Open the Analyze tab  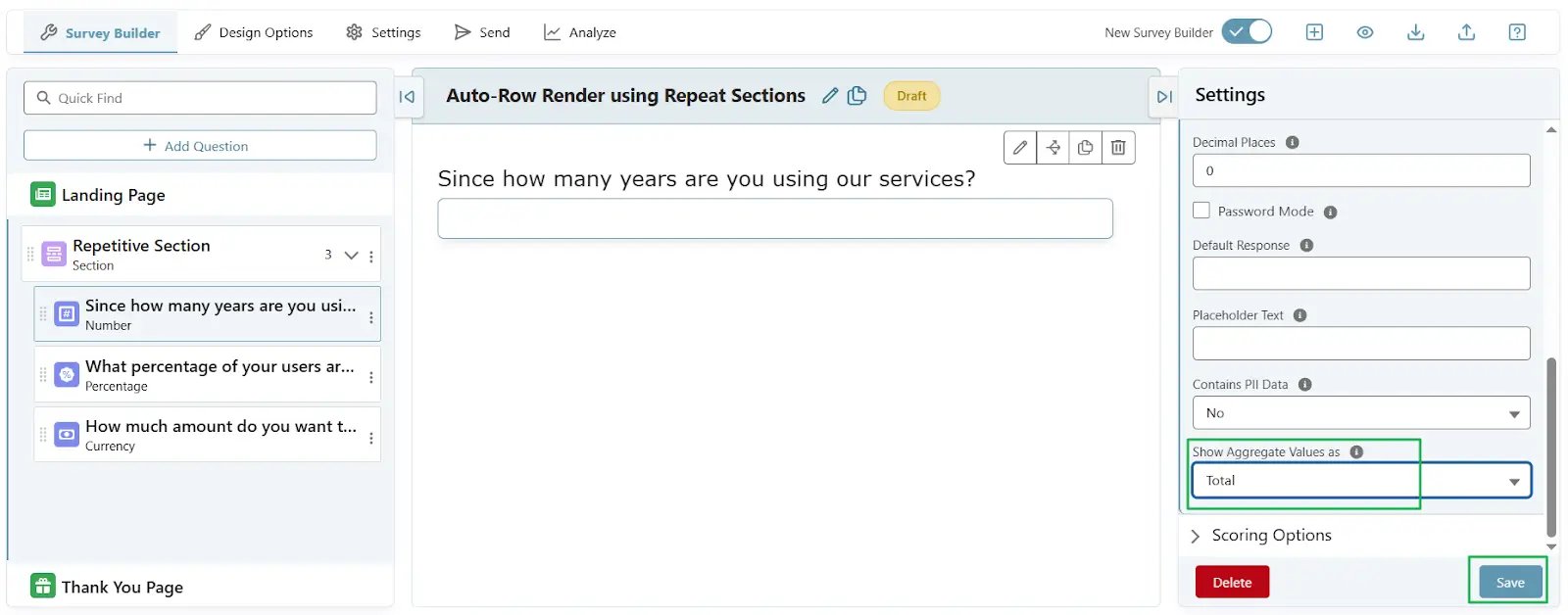pos(580,32)
